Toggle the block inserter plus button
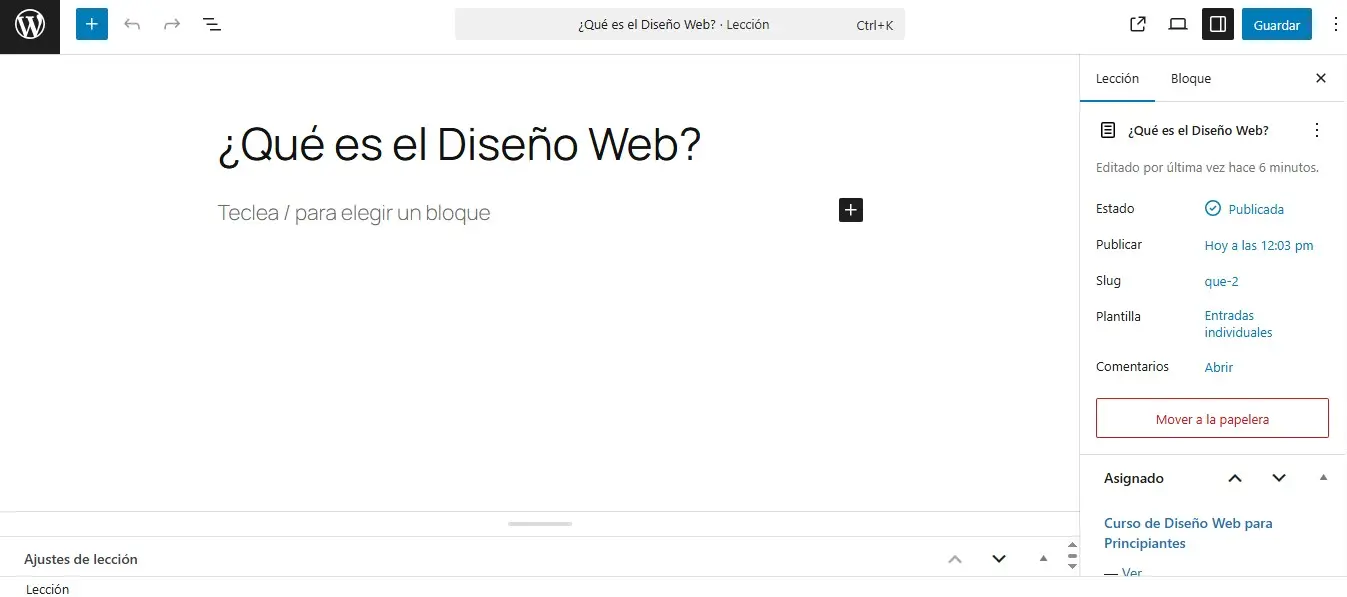Screen dimensions: 1347x597 click(x=92, y=24)
